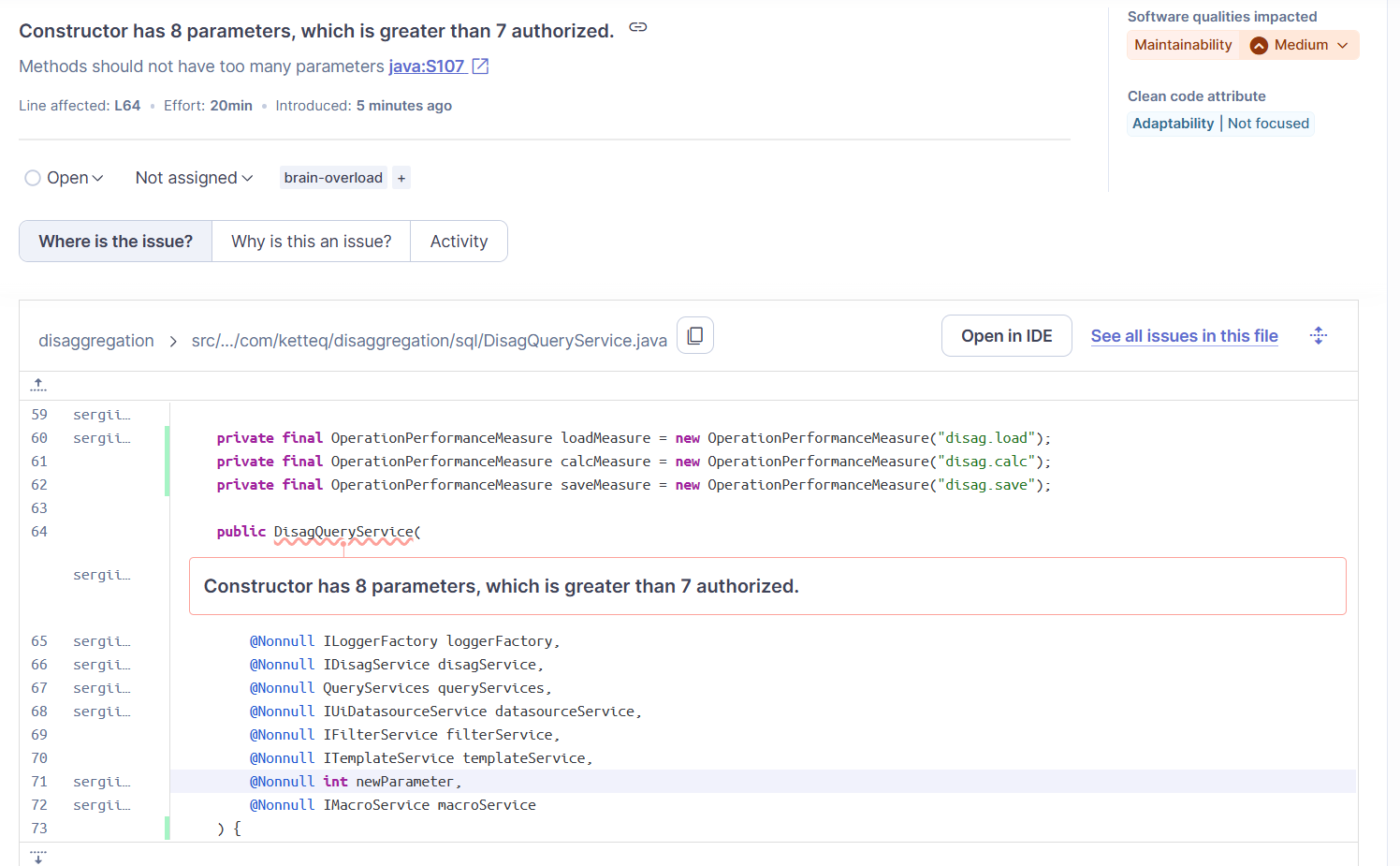Add a tag with plus button
This screenshot has height=866, width=1400.
[401, 178]
